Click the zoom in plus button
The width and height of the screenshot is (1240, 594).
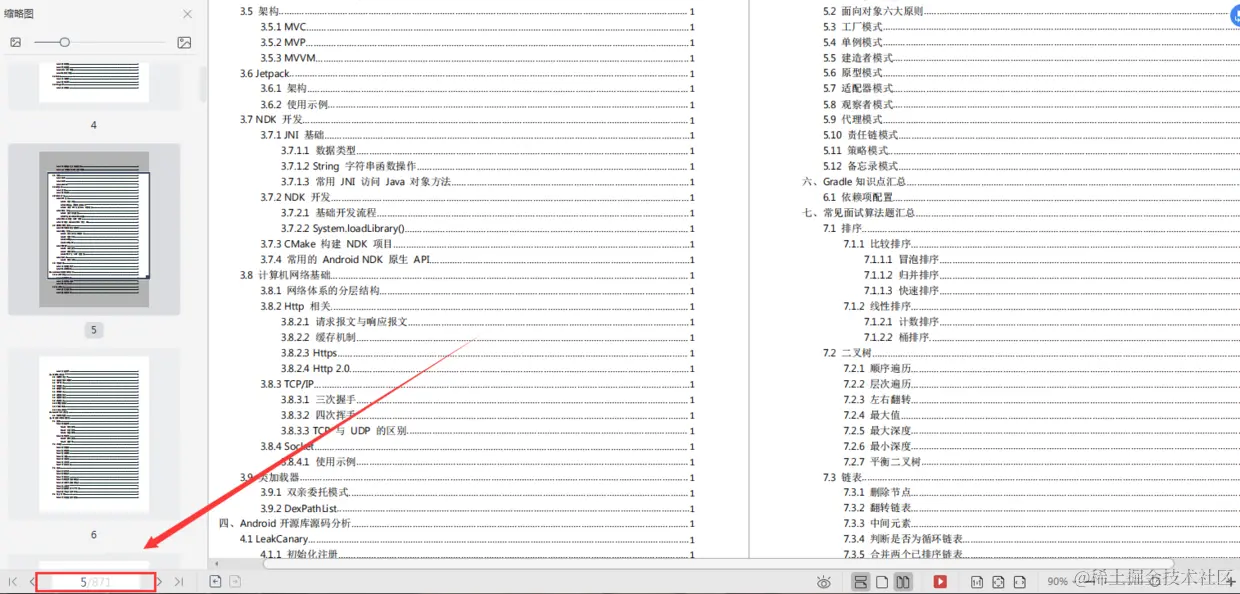click(x=1231, y=581)
